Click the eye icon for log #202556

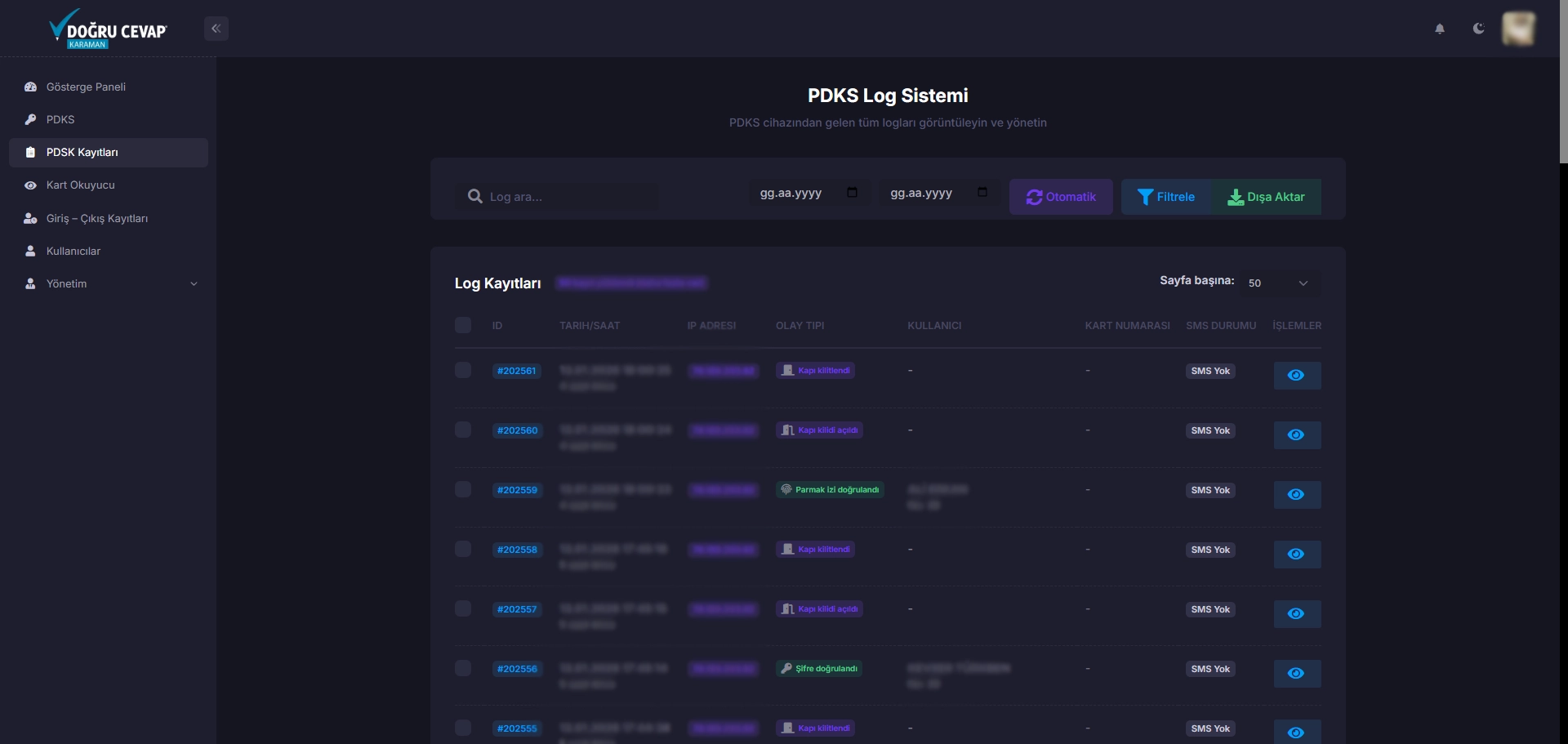[1296, 674]
